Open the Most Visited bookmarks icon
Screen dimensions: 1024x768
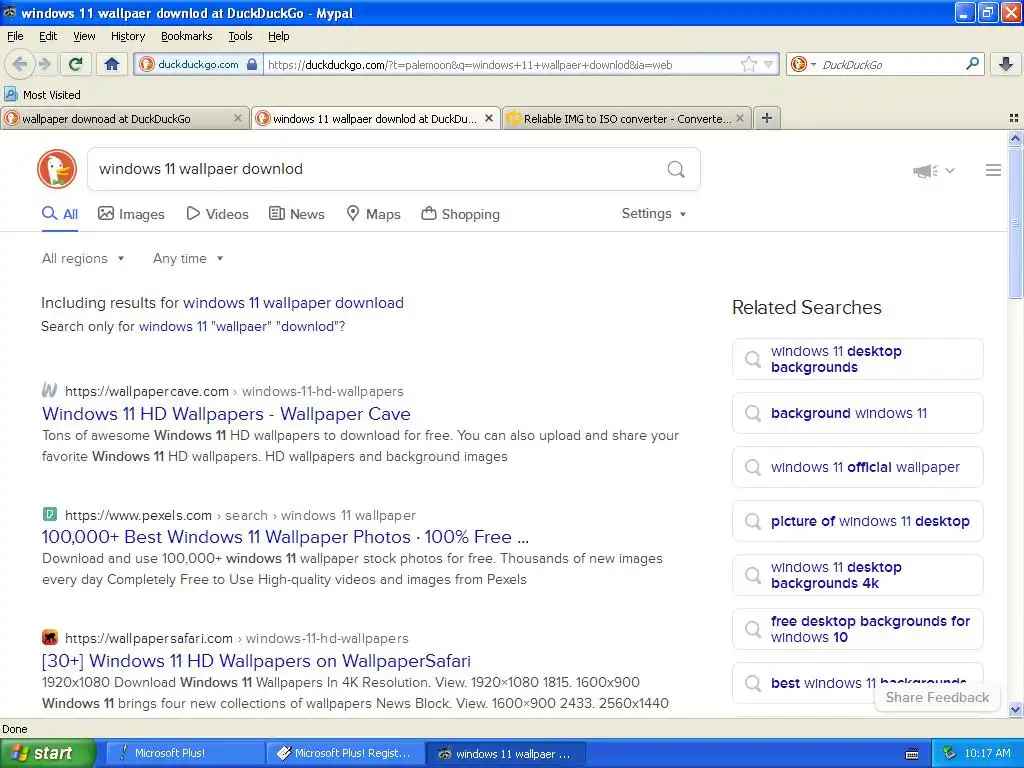[10, 94]
